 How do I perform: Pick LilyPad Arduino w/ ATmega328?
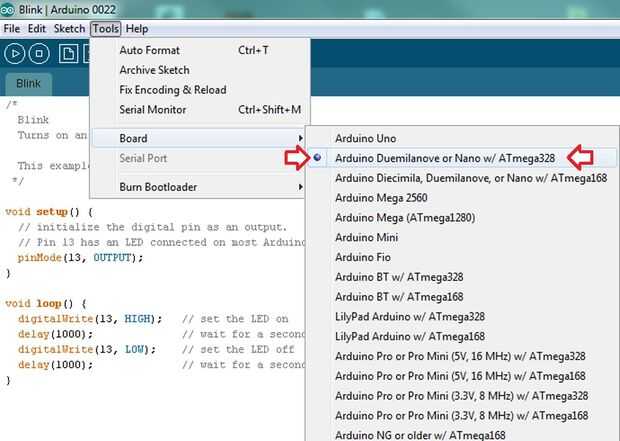(462, 316)
